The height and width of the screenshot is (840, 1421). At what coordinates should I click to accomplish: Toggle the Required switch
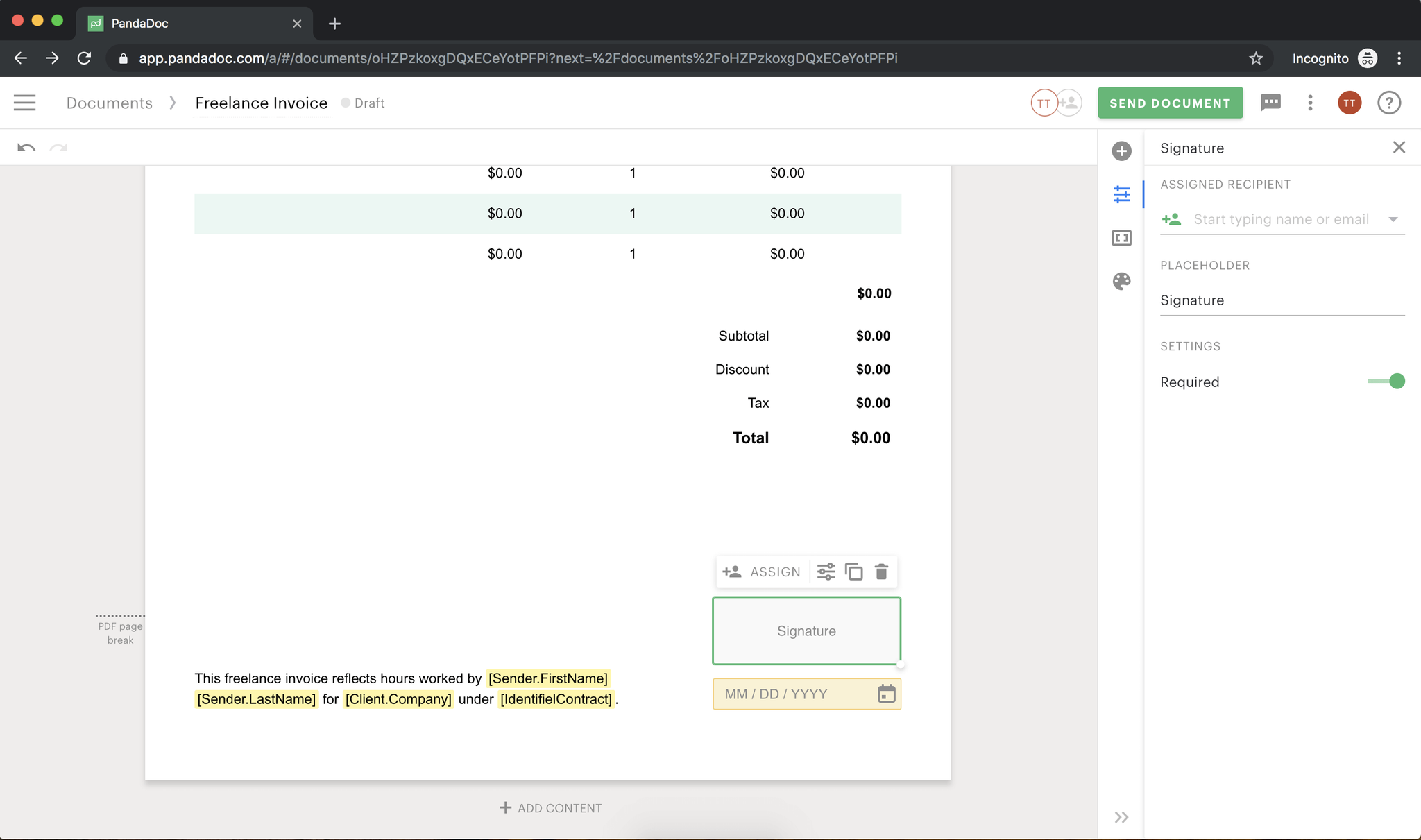click(x=1386, y=381)
